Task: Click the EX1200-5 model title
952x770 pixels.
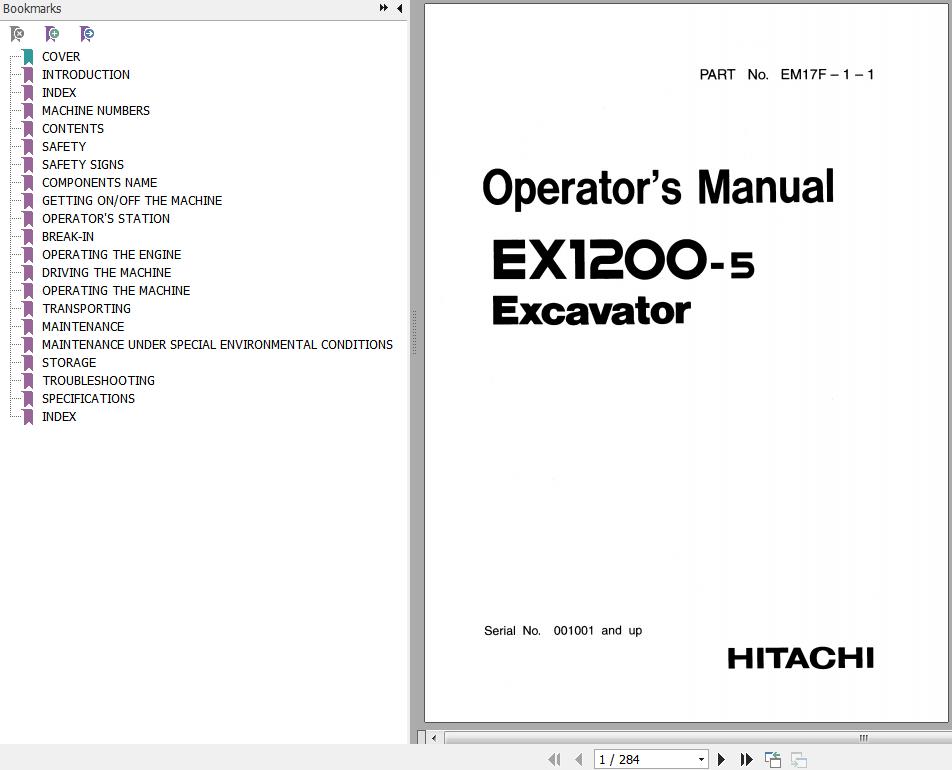Action: tap(624, 260)
